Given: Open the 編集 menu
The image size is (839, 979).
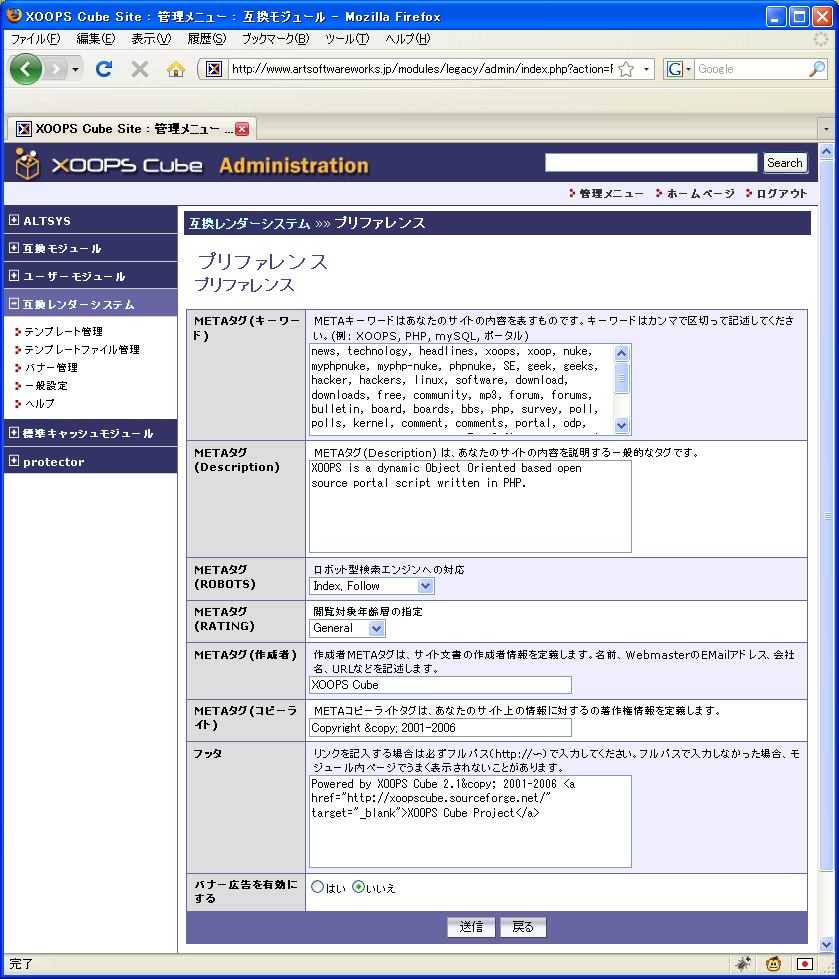Looking at the screenshot, I should 96,39.
